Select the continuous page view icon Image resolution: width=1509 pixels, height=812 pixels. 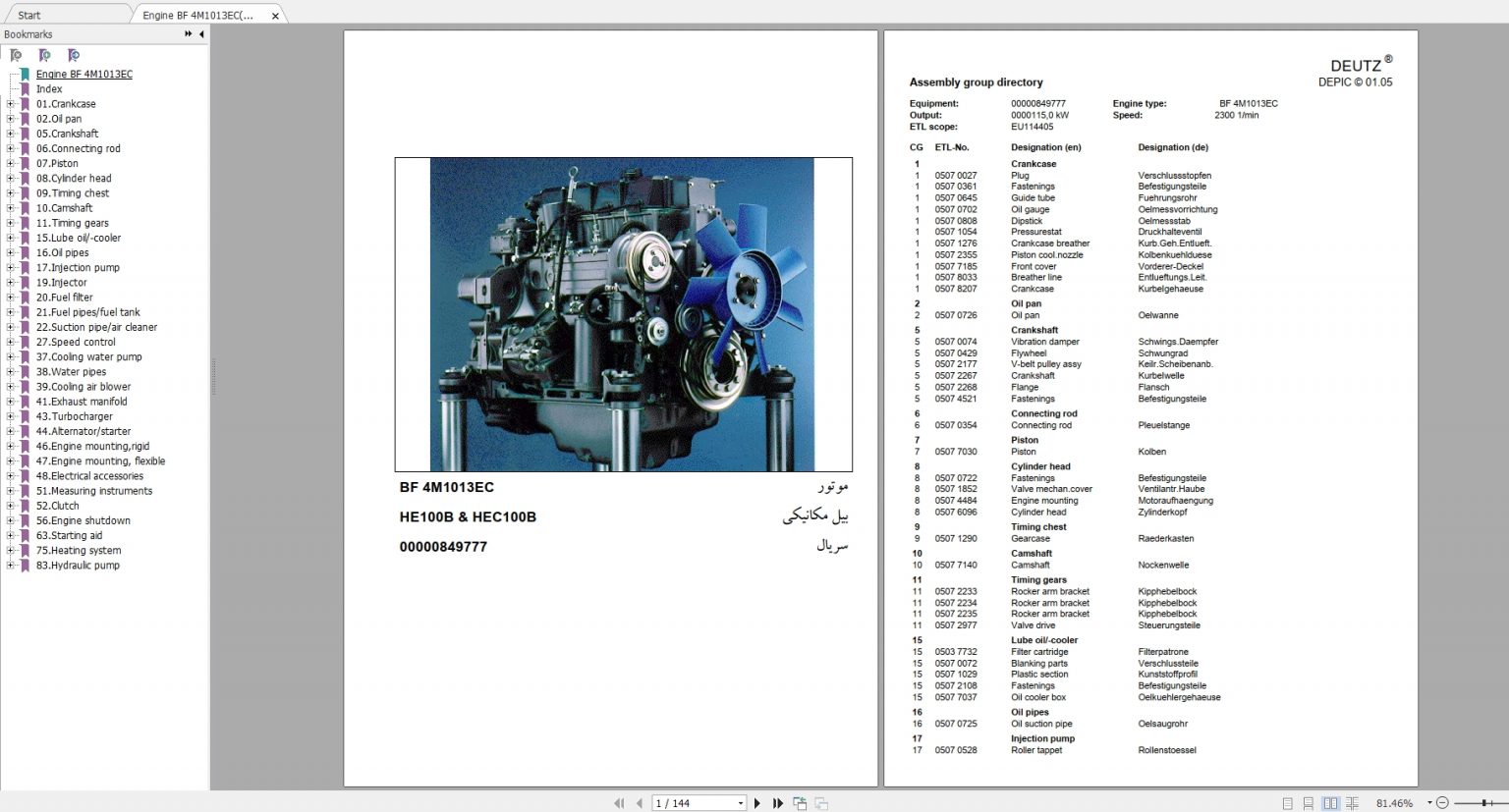[x=1308, y=802]
